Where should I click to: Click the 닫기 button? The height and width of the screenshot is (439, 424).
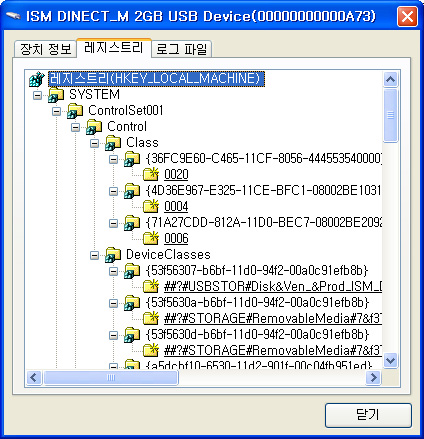click(368, 415)
